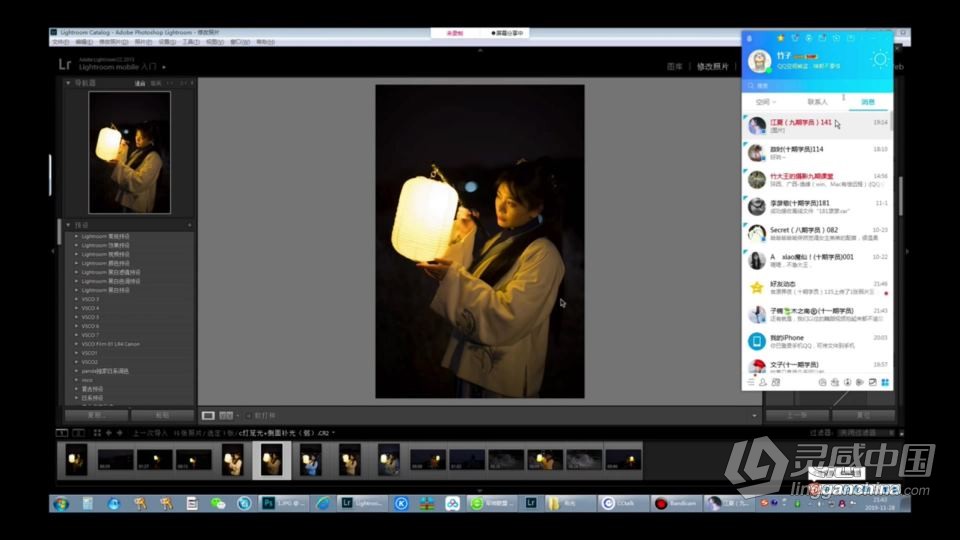Switch to the 修改照片 module in module picker
Screen dimensions: 960x540
coord(713,66)
